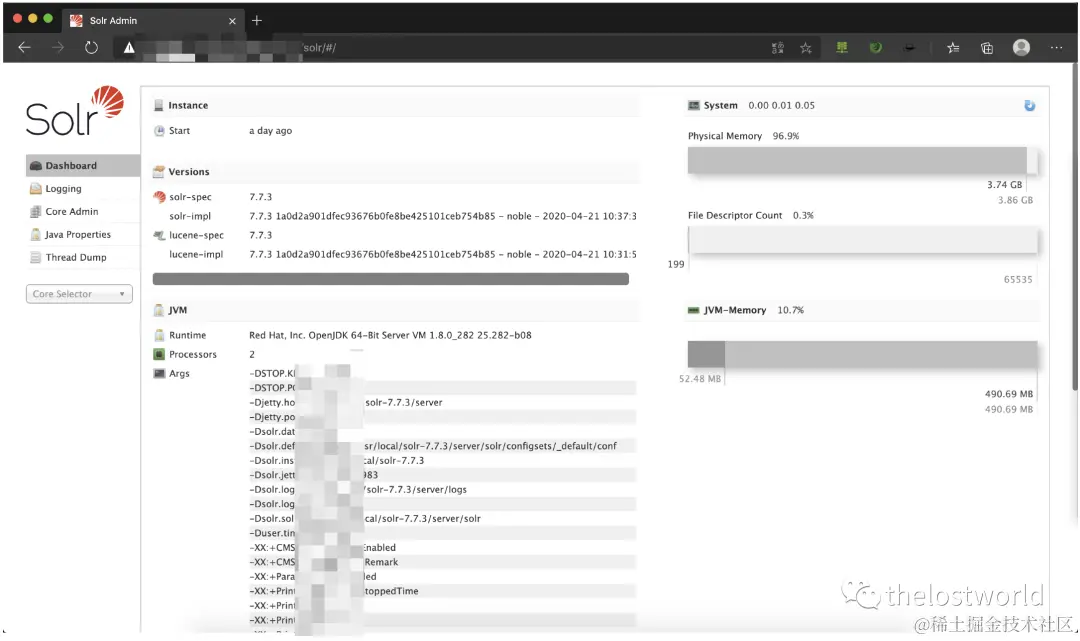Viewport: 1080px width, 641px height.
Task: Click the Instance section icon
Action: pyautogui.click(x=158, y=105)
